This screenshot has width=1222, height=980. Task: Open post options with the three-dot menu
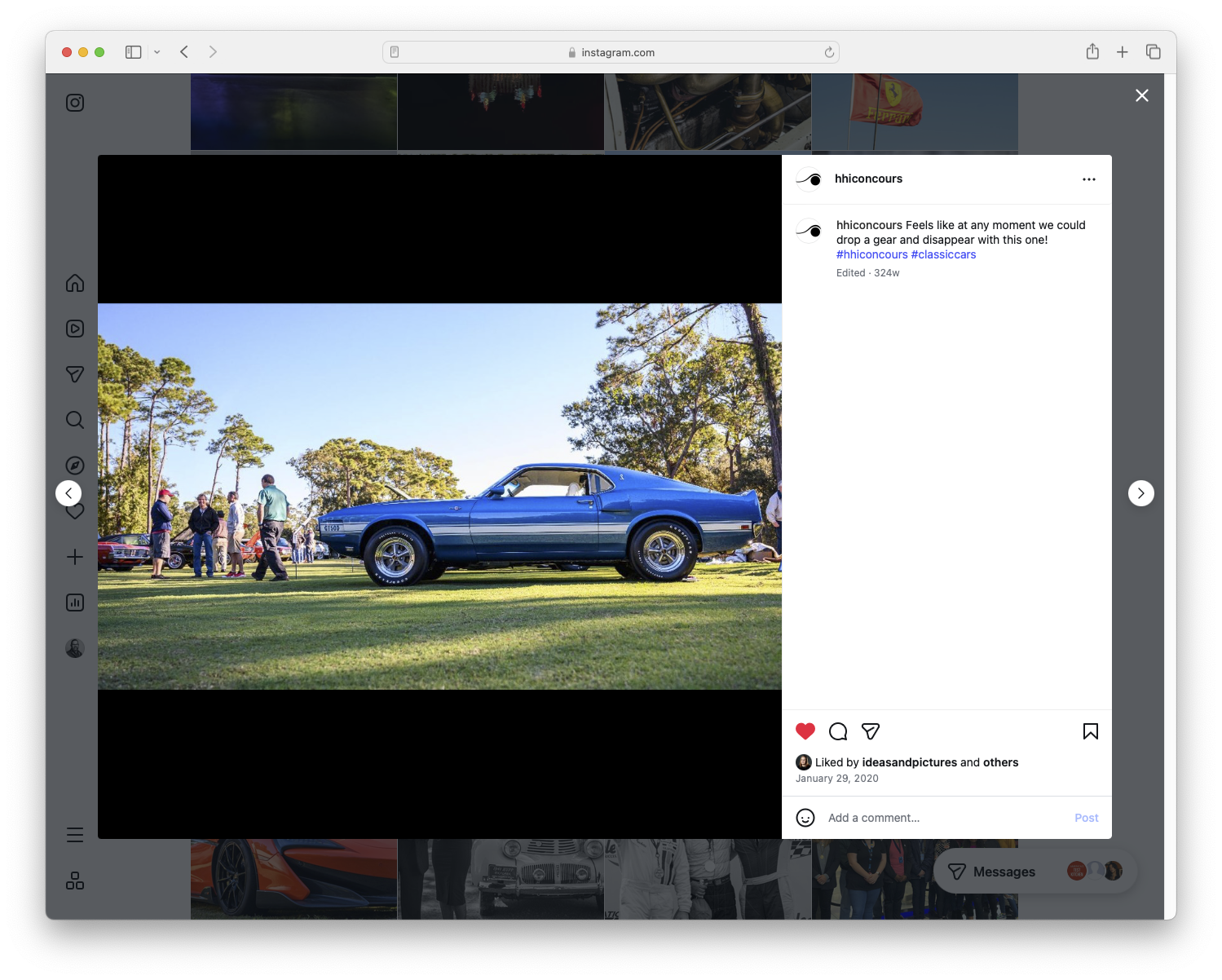[1089, 179]
